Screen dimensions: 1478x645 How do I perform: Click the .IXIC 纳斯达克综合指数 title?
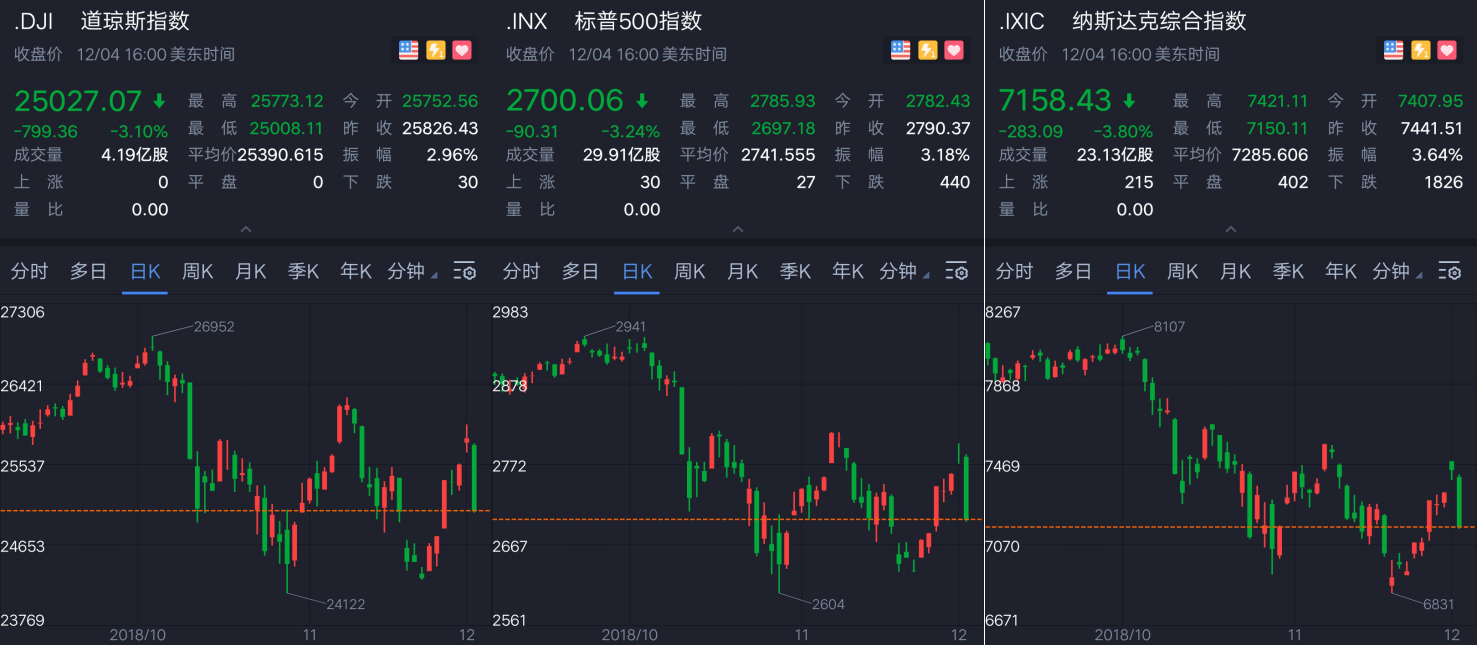1122,21
